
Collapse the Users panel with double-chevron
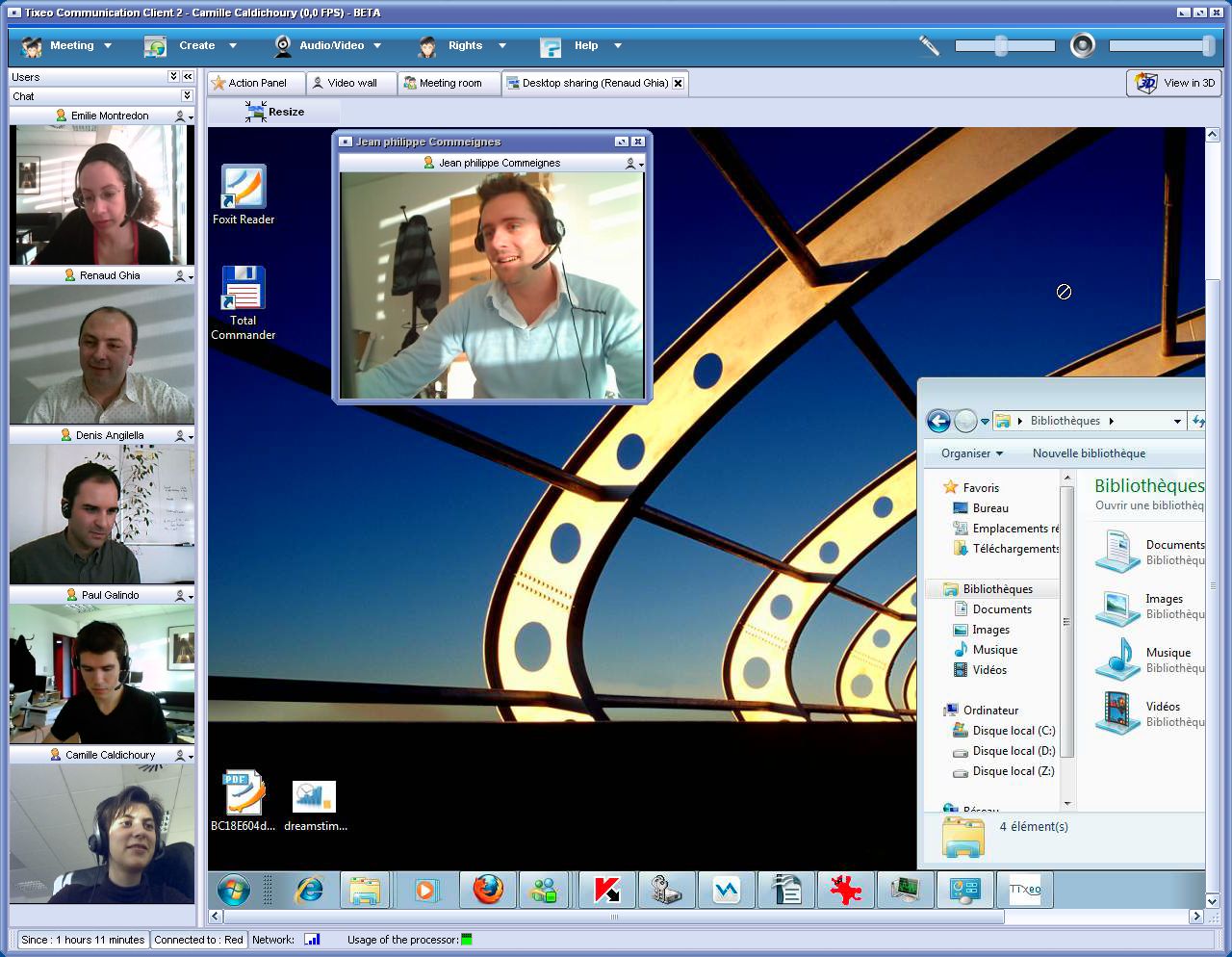point(188,77)
